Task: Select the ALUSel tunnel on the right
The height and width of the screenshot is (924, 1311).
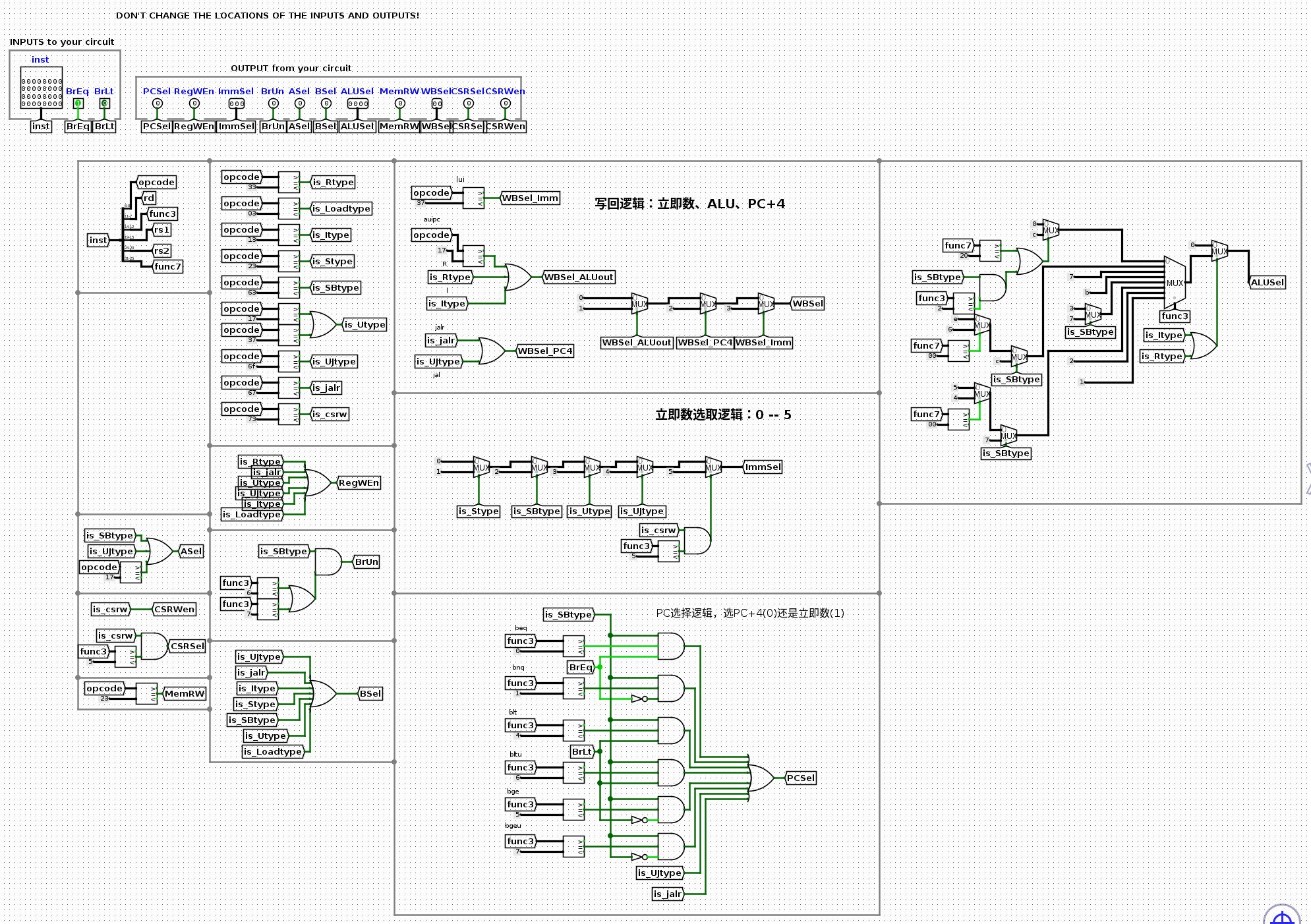Action: pos(1267,282)
